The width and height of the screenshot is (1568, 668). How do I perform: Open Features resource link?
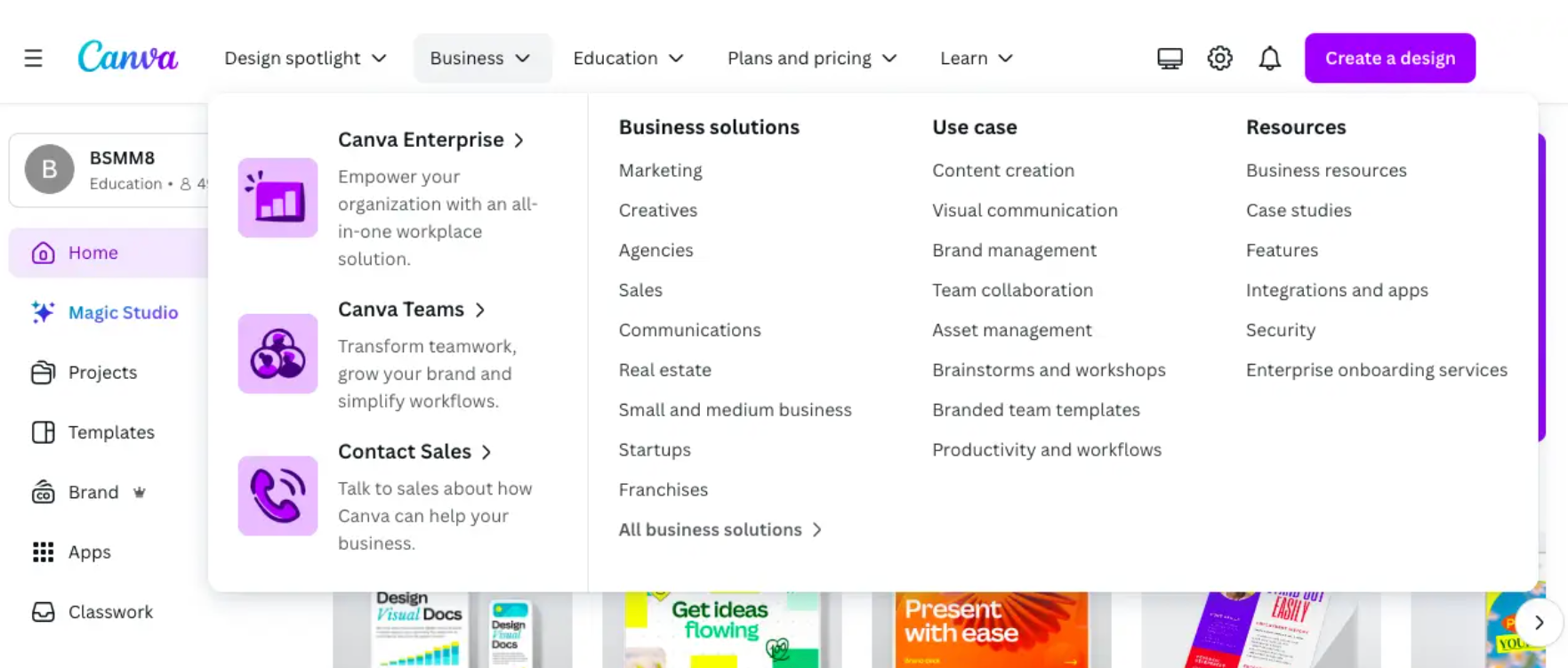(1282, 251)
